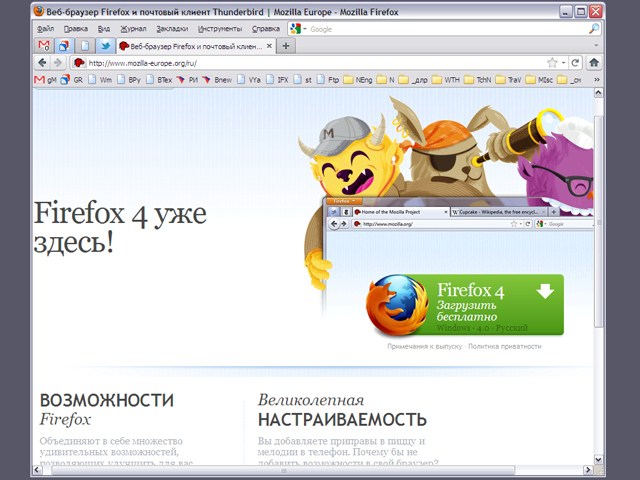The image size is (640, 480).
Task: Click the page scroll up arrow
Action: coord(598,93)
